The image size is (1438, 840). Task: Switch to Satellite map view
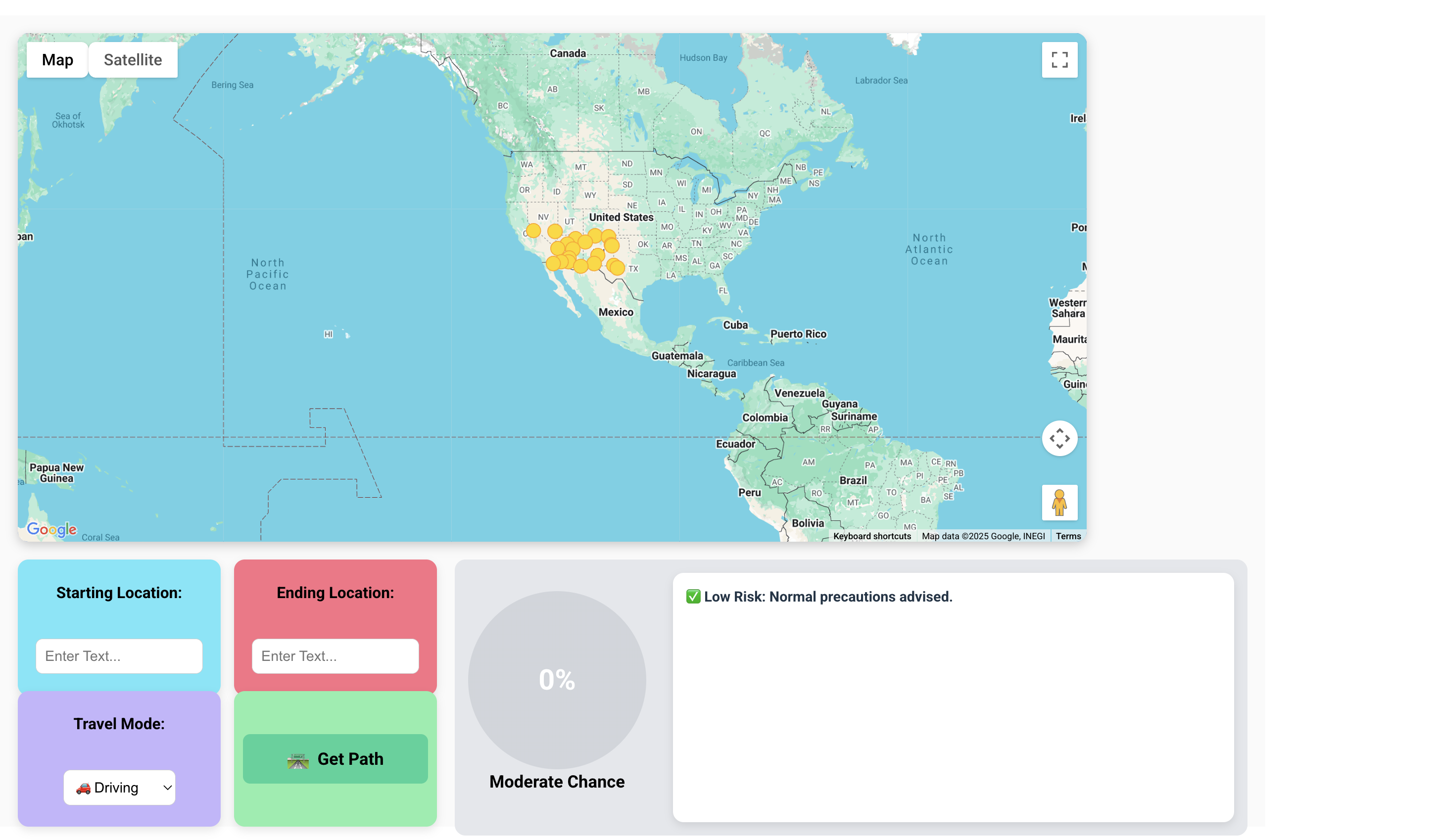point(133,60)
